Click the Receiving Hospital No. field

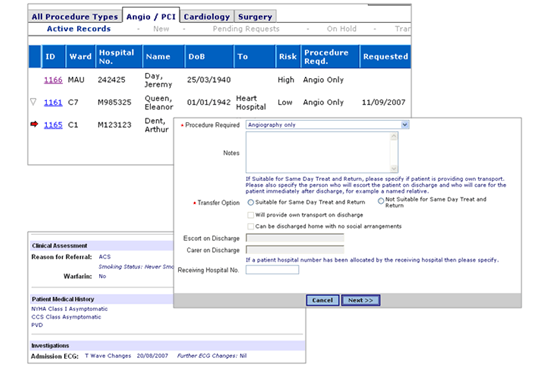pos(272,269)
